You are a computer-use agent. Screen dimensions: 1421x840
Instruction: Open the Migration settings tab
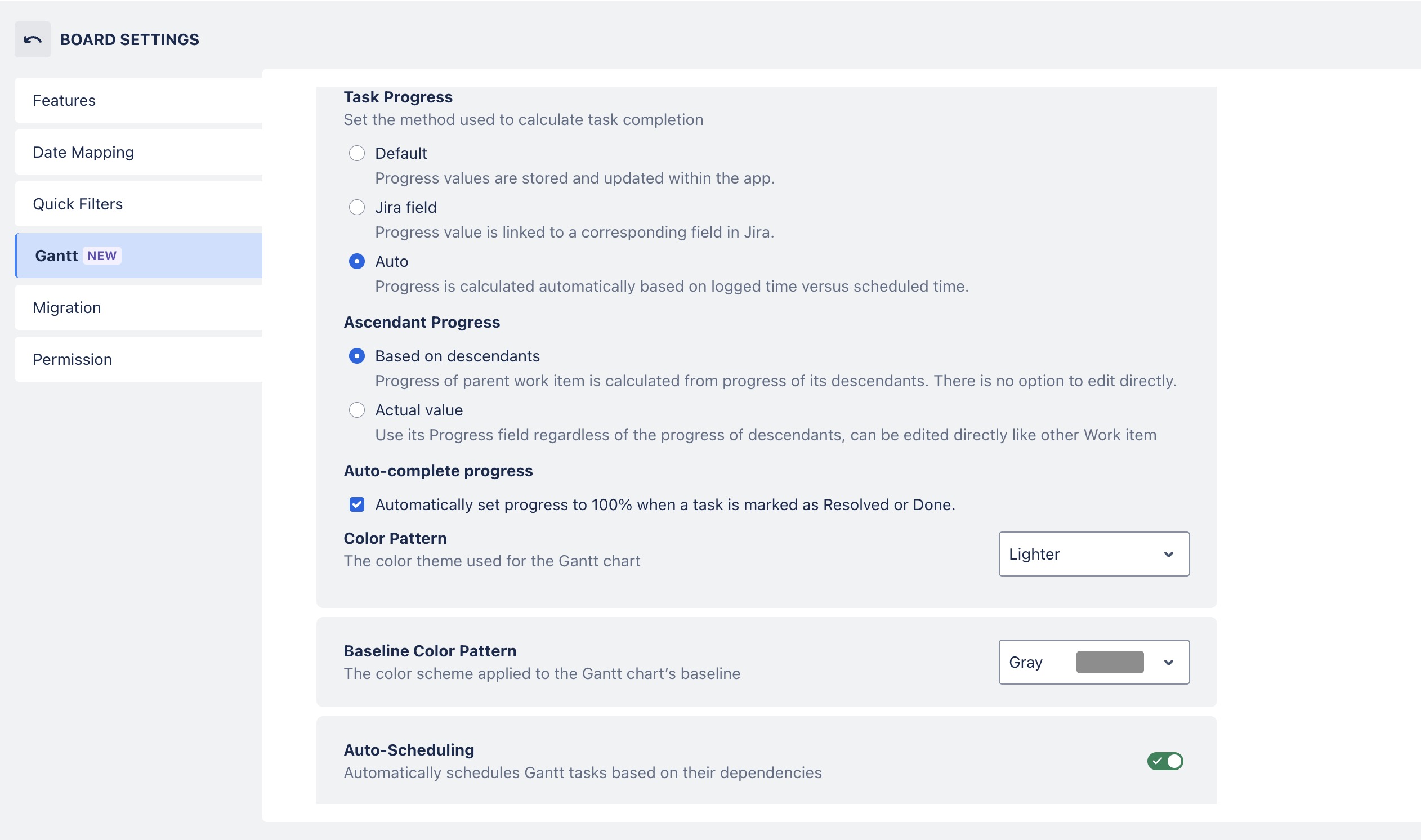tap(138, 307)
